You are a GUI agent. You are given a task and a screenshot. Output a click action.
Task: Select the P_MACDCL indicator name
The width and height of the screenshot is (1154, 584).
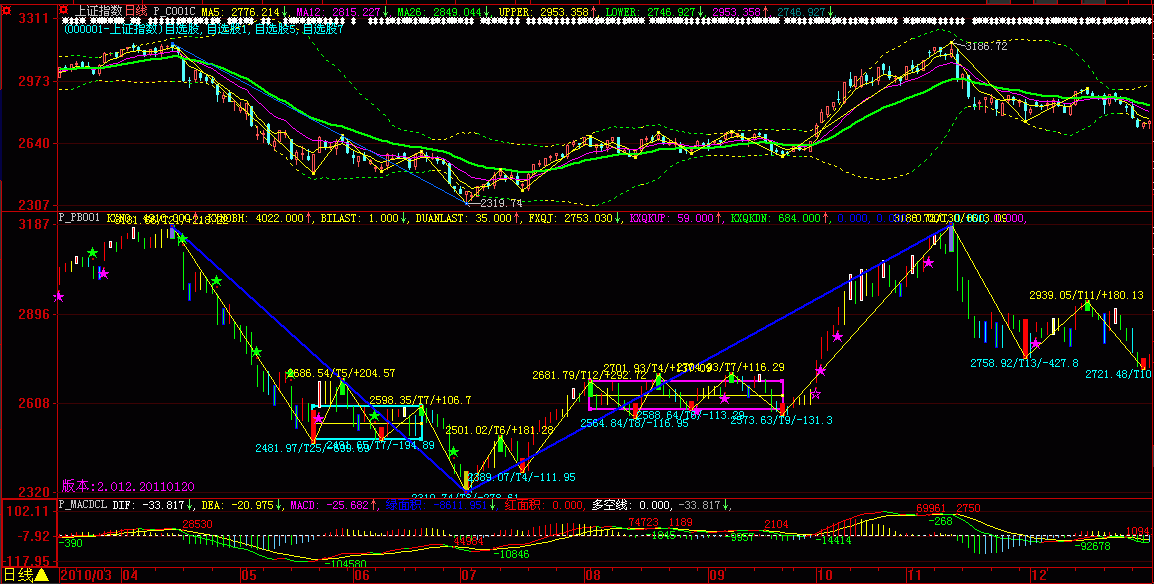tap(83, 505)
